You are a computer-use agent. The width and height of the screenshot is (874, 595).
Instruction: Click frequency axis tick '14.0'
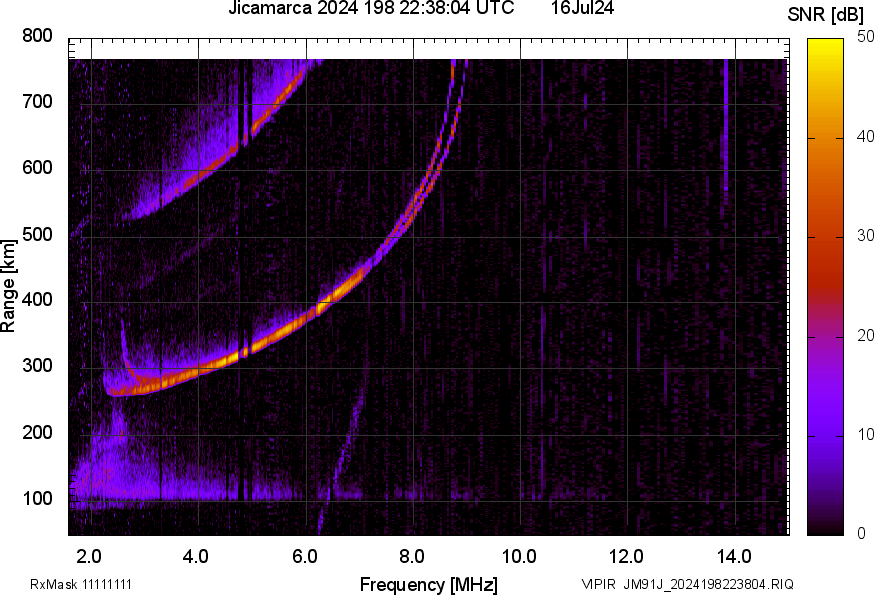coord(734,557)
